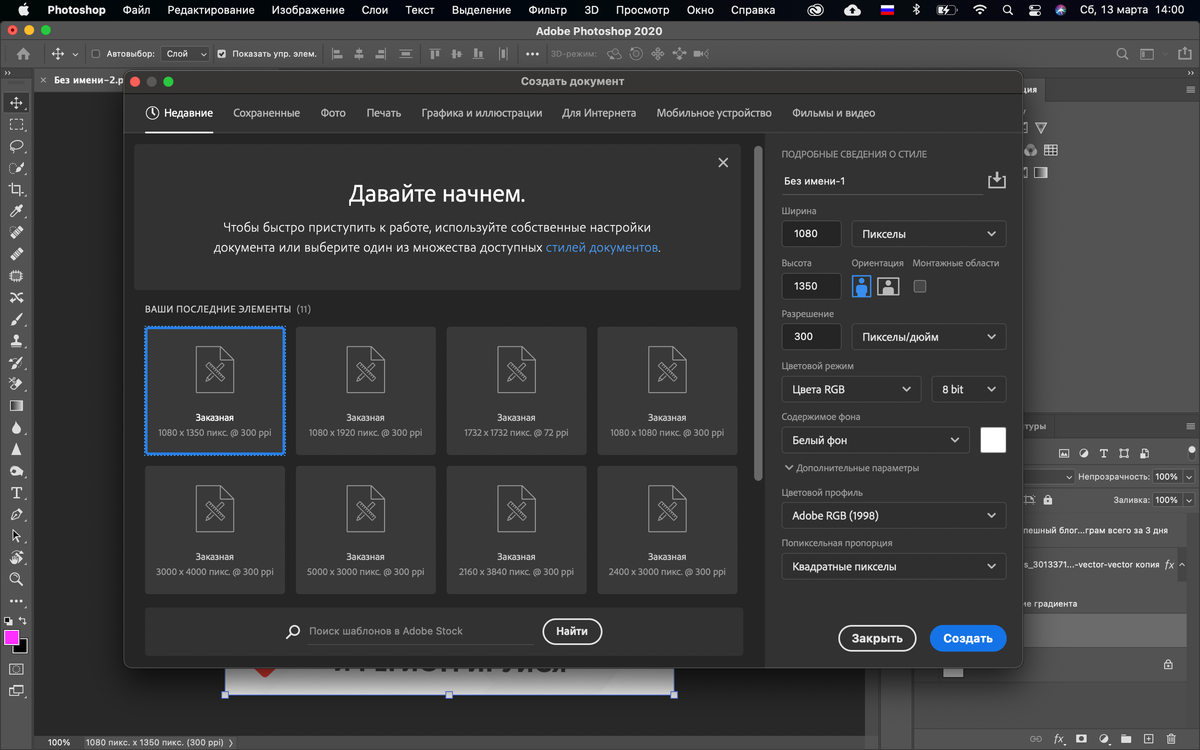Click the delete layer trash icon
The height and width of the screenshot is (750, 1200).
1170,739
